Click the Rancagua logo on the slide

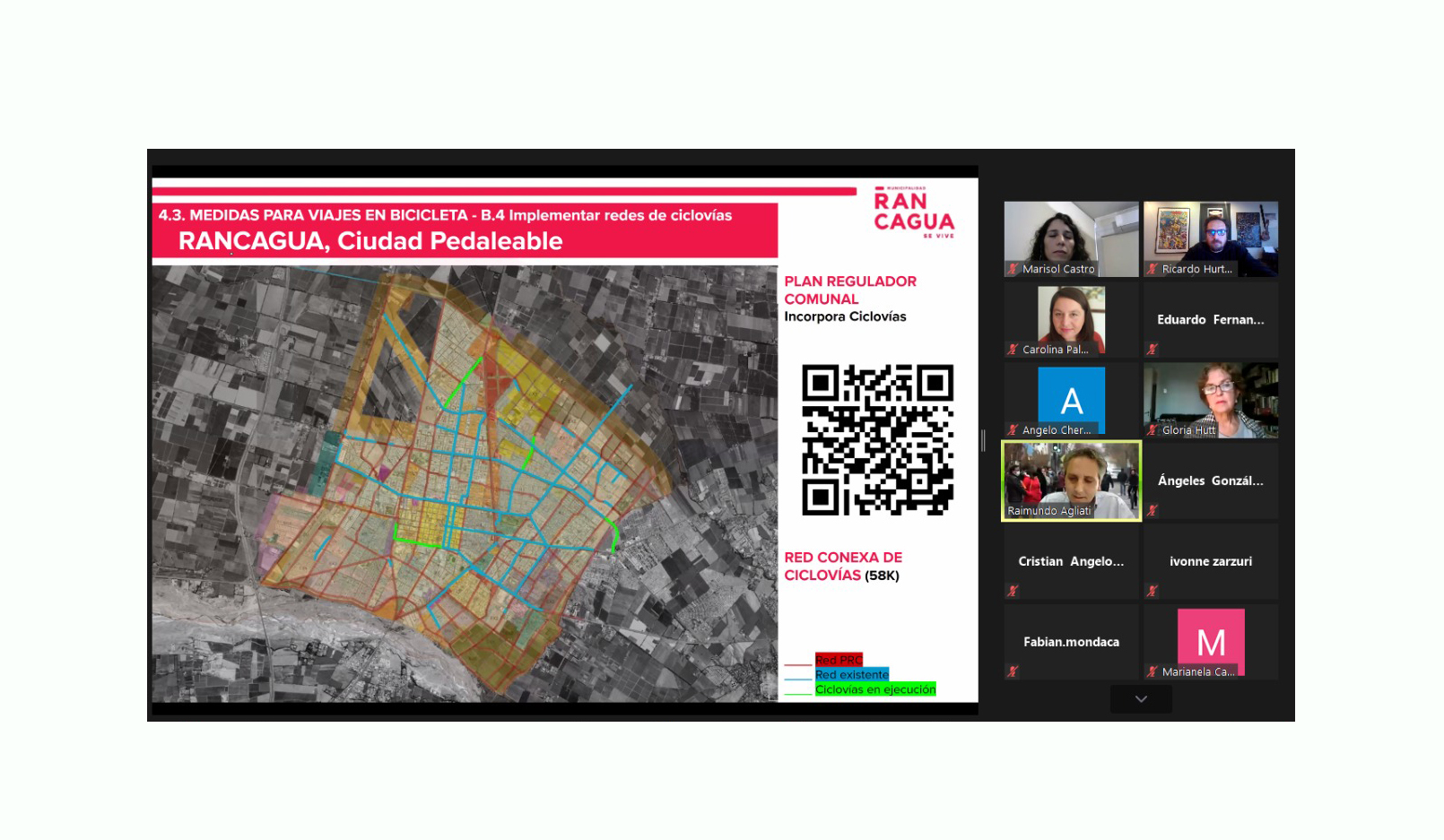[x=914, y=212]
